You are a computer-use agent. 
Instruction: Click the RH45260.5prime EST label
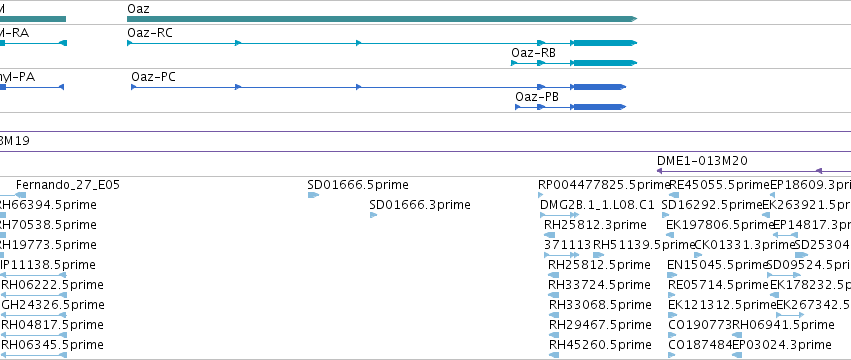(x=600, y=344)
